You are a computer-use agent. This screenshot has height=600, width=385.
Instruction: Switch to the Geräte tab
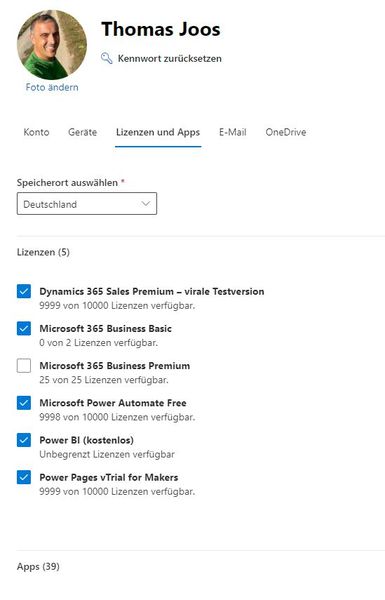pyautogui.click(x=82, y=132)
